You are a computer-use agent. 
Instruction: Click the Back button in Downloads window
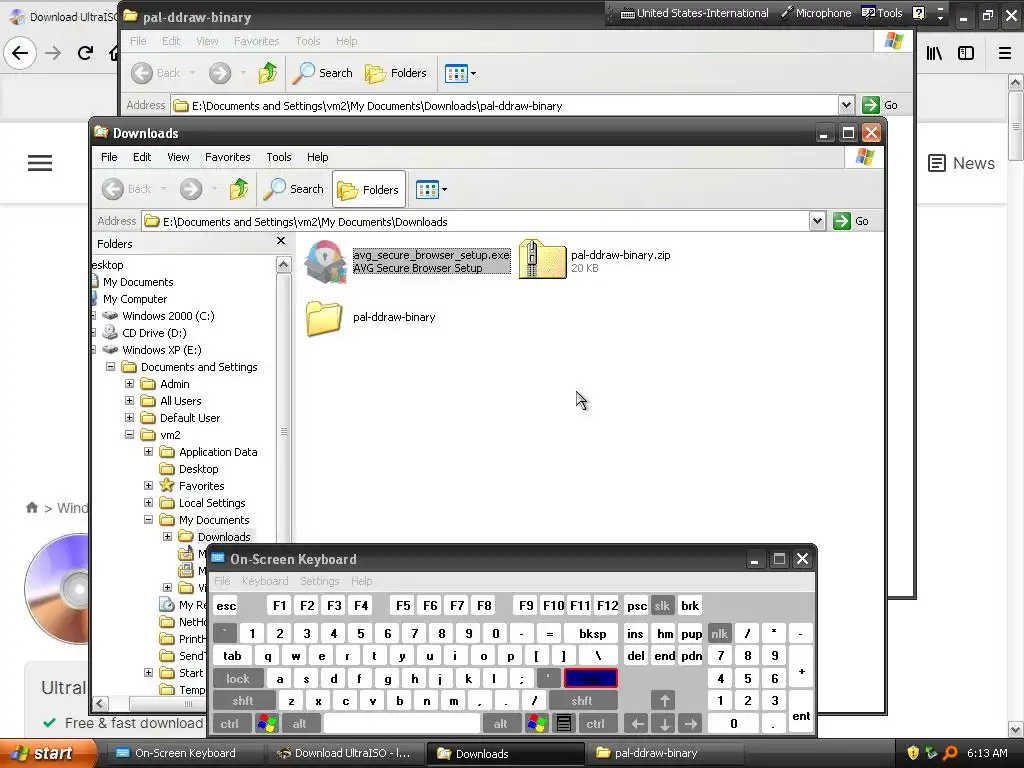coord(128,189)
